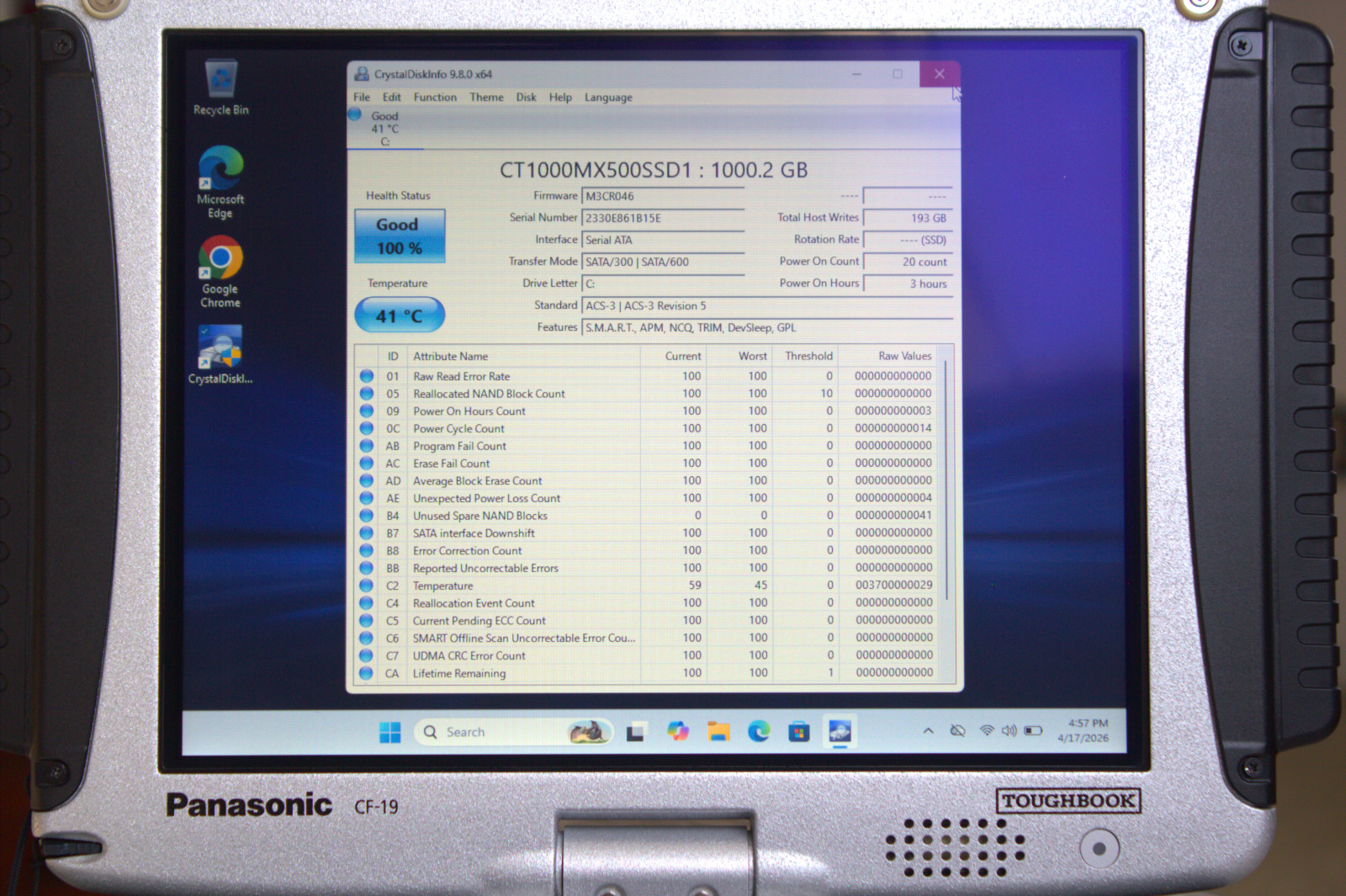Click the Features S.M.A.R.T., APM field
The image size is (1346, 896).
[767, 327]
